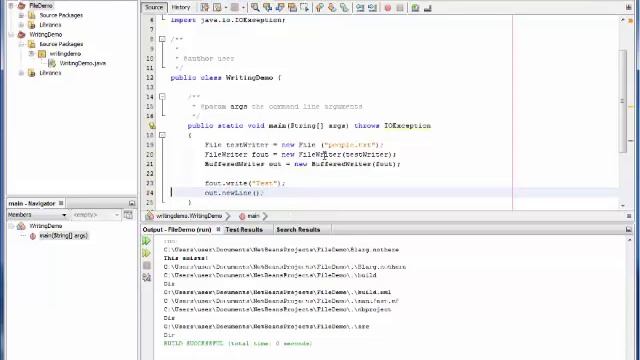This screenshot has height=360, width=640.
Task: Re-run the program with green arrow in Output
Action: coord(147,241)
